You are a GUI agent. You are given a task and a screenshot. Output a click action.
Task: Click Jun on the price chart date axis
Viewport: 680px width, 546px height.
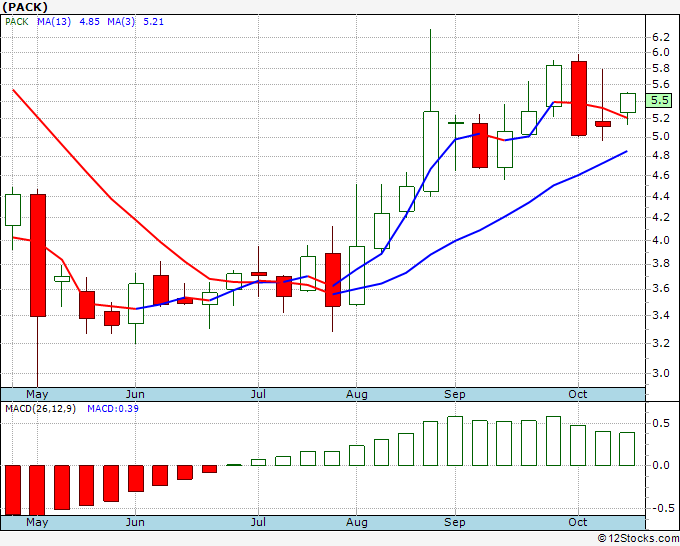135,395
